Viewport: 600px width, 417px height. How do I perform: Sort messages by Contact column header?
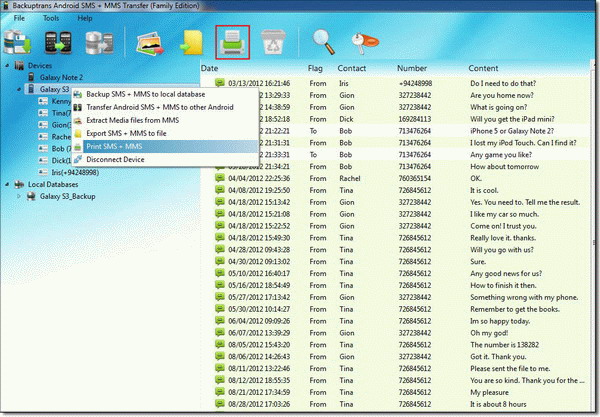[x=352, y=68]
